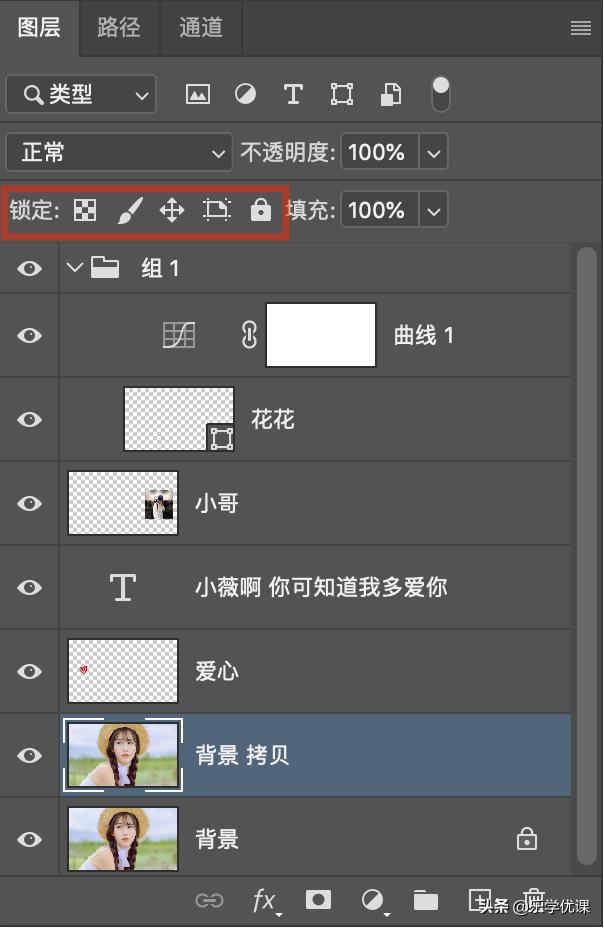The image size is (604, 928).
Task: Create a new layer
Action: (479, 900)
